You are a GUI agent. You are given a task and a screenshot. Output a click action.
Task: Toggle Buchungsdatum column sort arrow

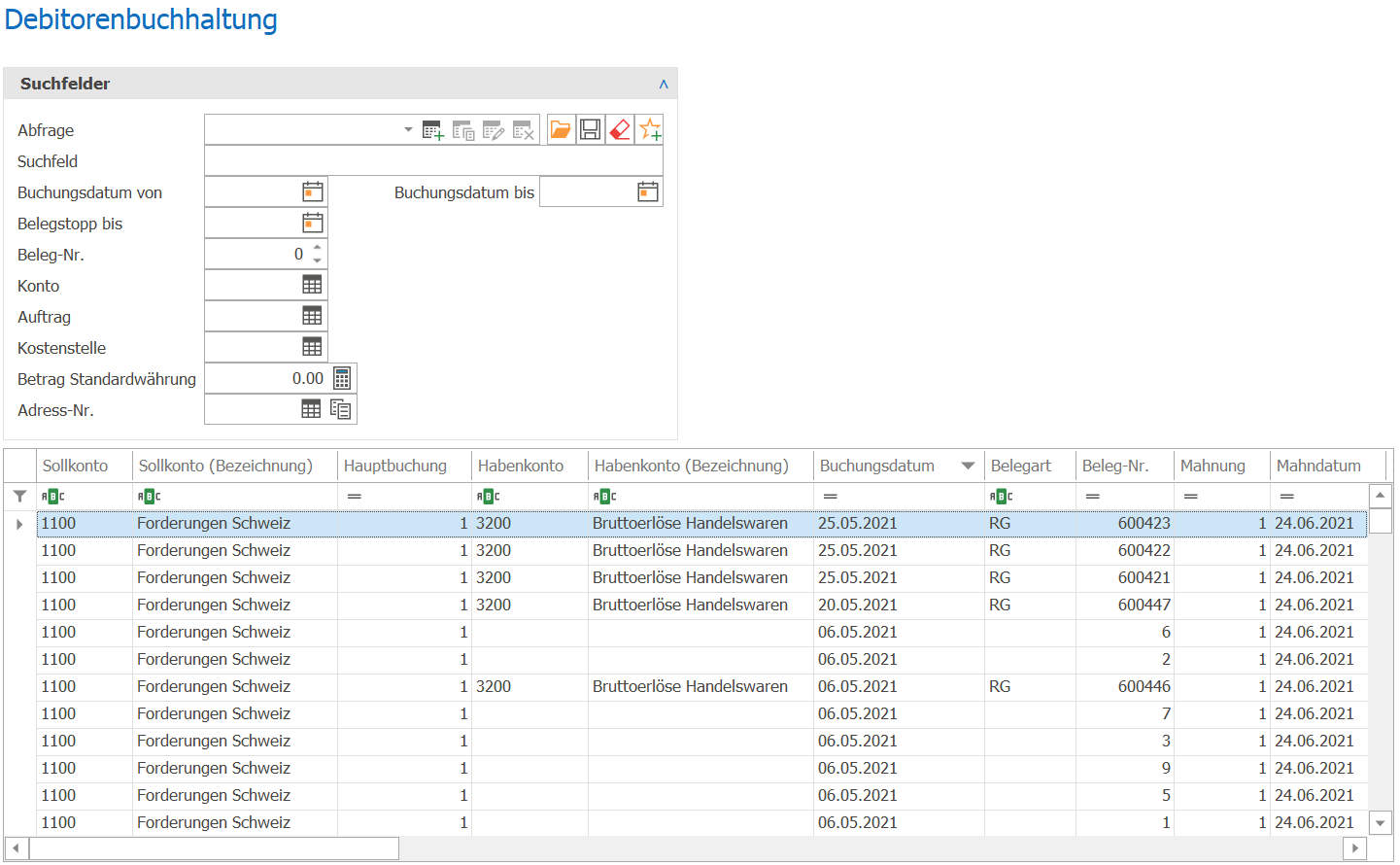pyautogui.click(x=968, y=466)
